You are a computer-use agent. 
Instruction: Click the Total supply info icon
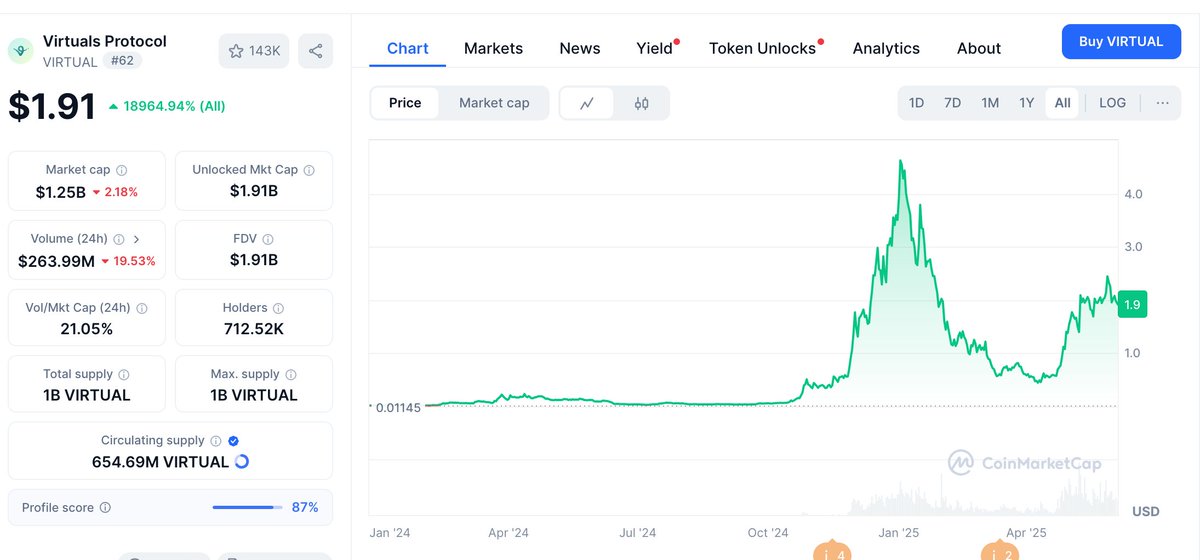126,374
